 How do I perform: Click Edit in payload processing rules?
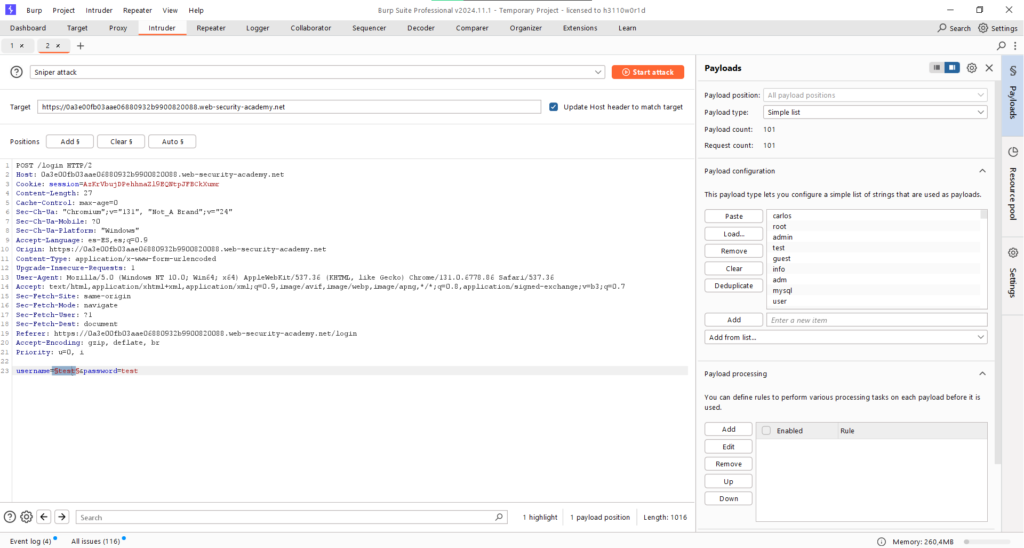(728, 447)
